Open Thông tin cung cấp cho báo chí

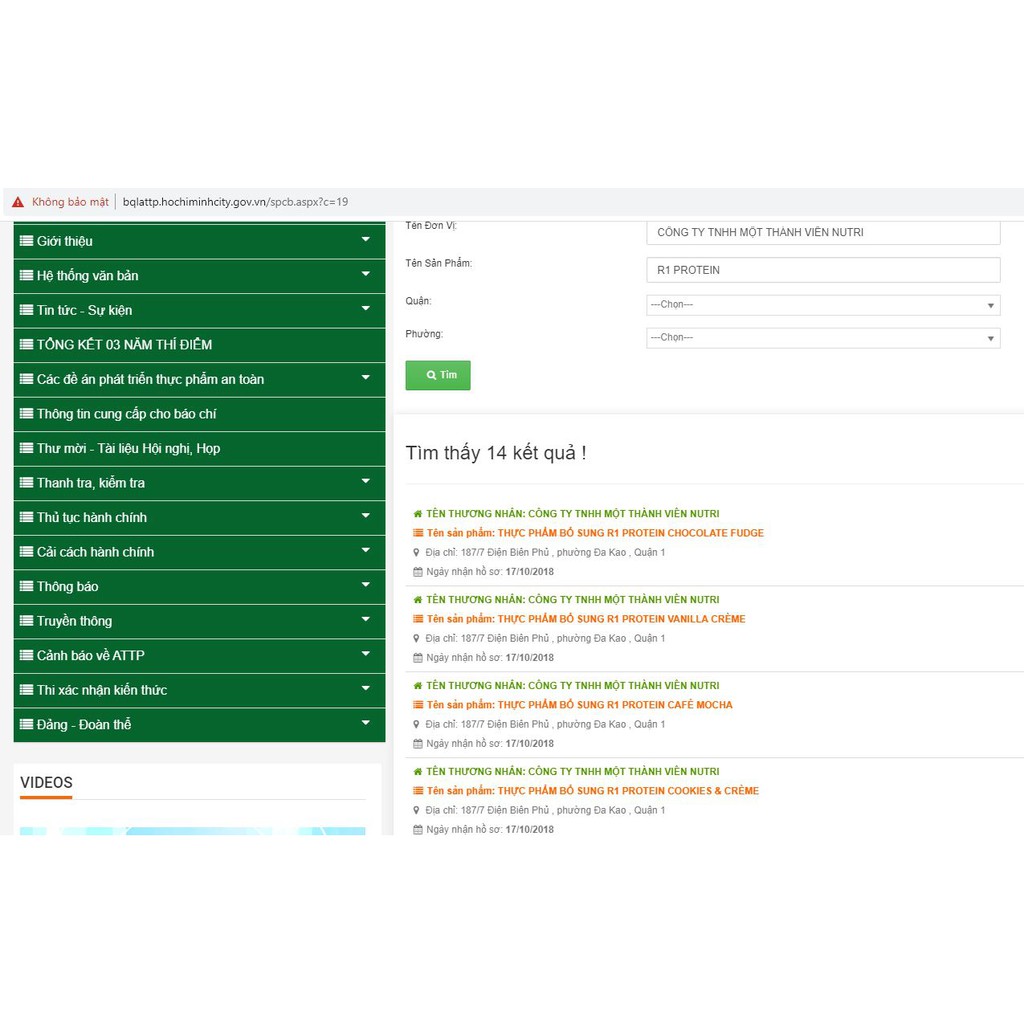126,414
